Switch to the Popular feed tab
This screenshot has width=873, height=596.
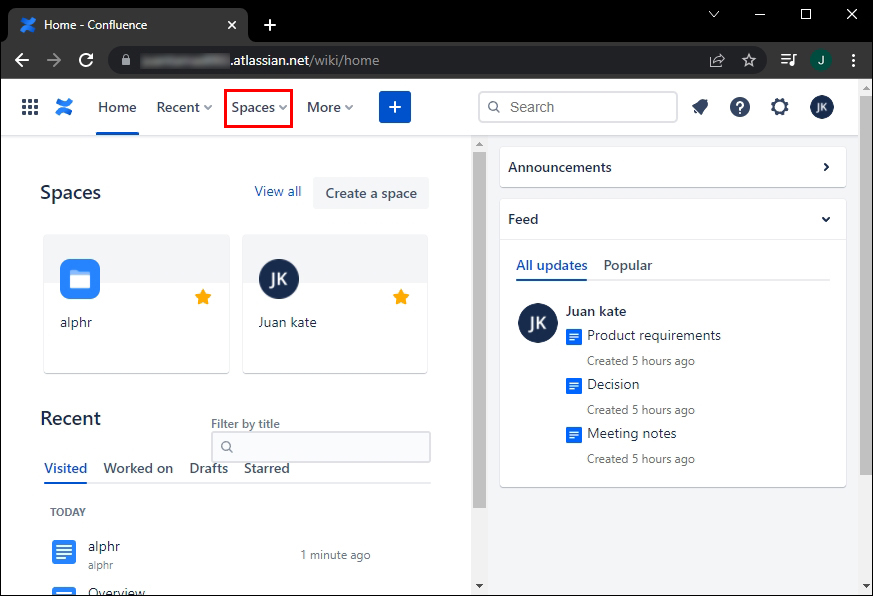click(x=627, y=265)
